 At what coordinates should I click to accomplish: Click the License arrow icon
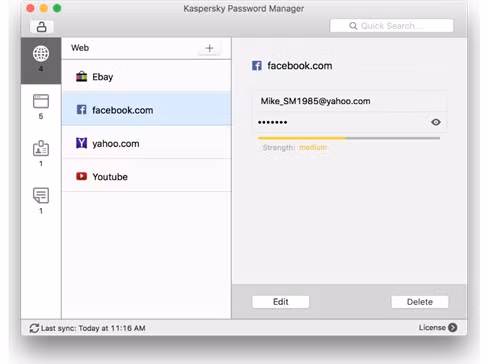tap(453, 327)
